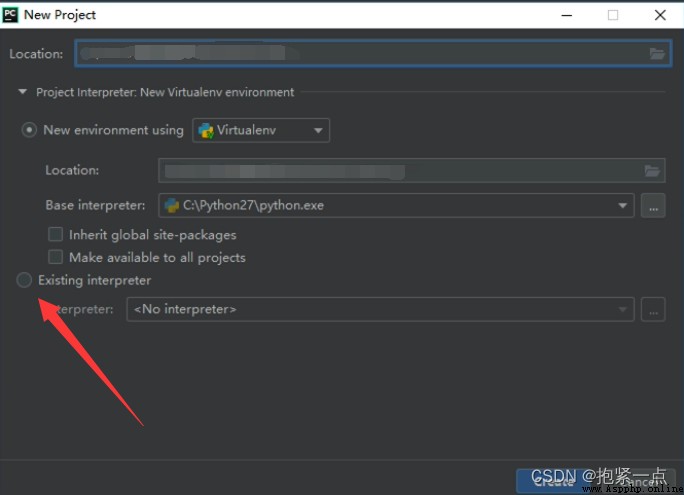Viewport: 684px width, 495px height.
Task: Minimize the New Project window
Action: coord(567,15)
